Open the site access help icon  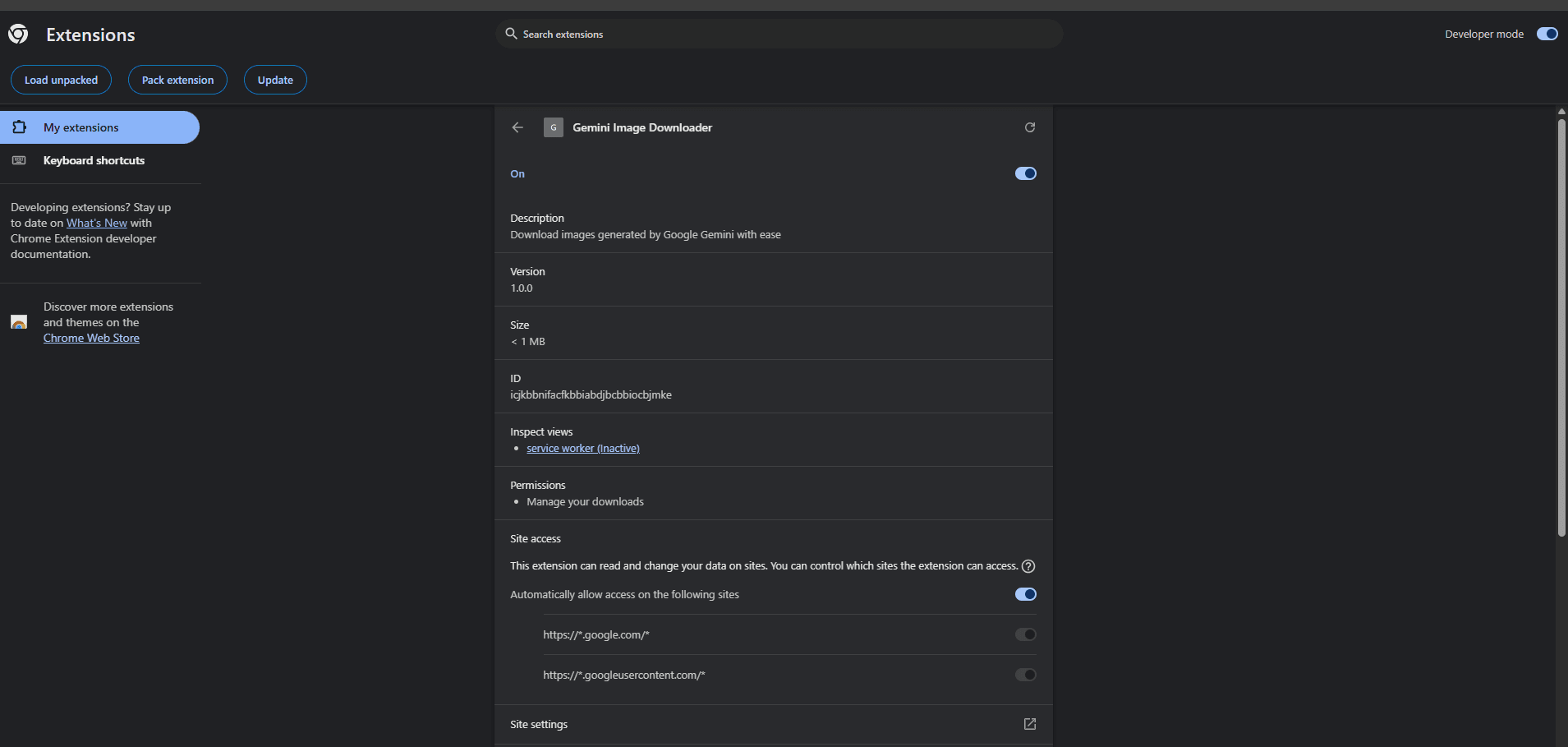click(1028, 566)
